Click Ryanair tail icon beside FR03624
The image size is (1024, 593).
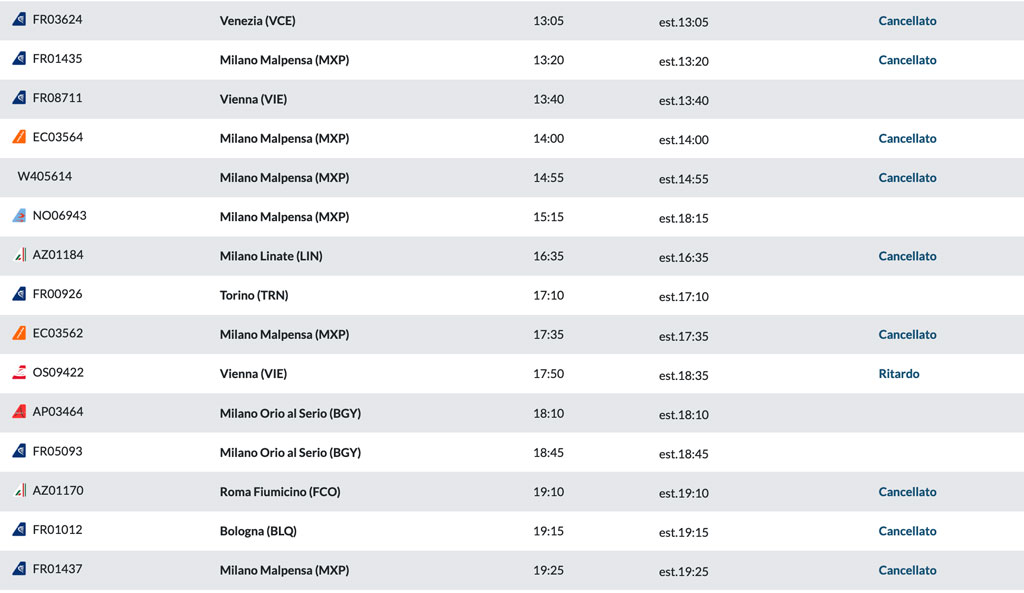[x=20, y=19]
